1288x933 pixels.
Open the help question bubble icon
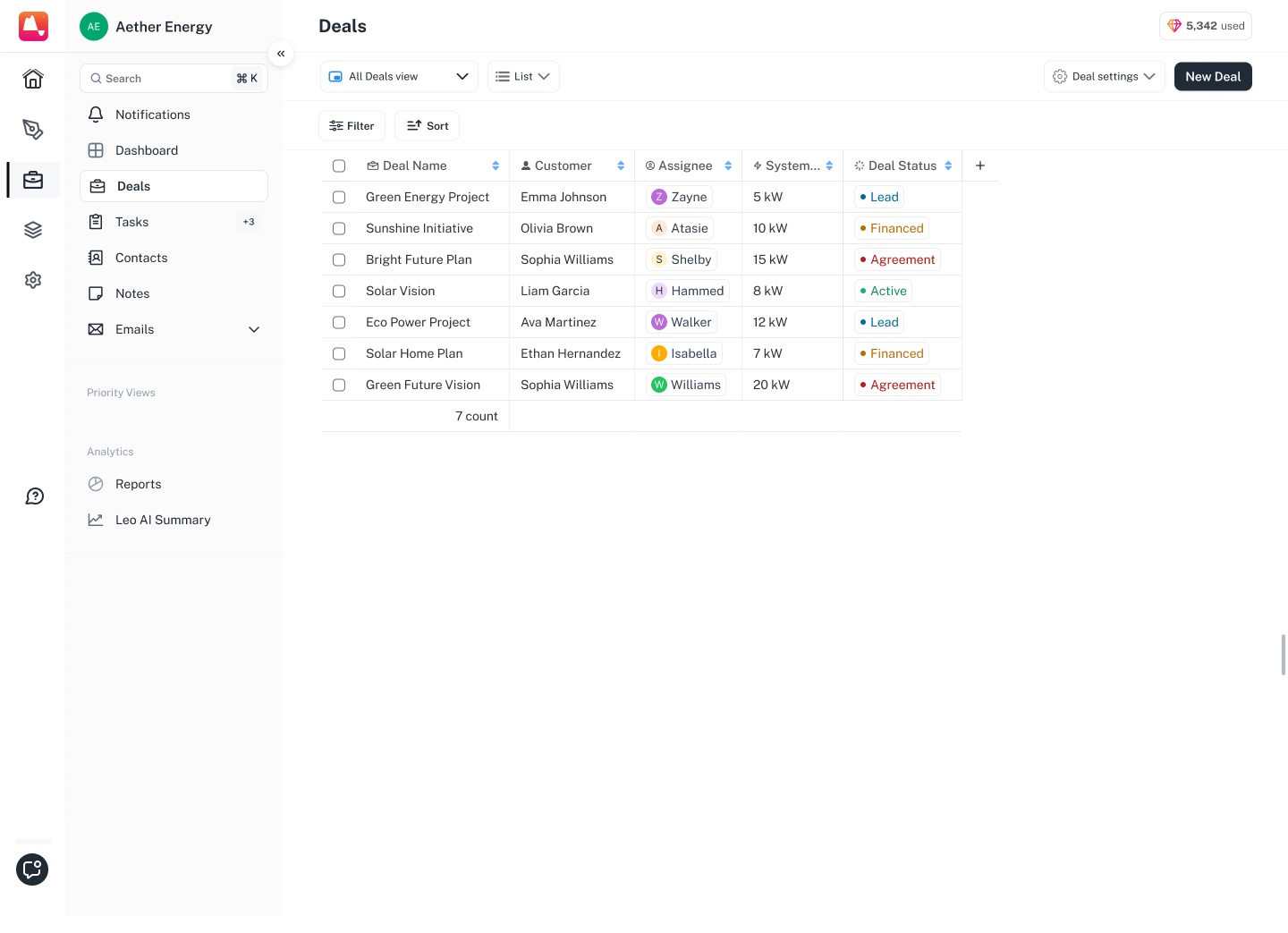(34, 496)
